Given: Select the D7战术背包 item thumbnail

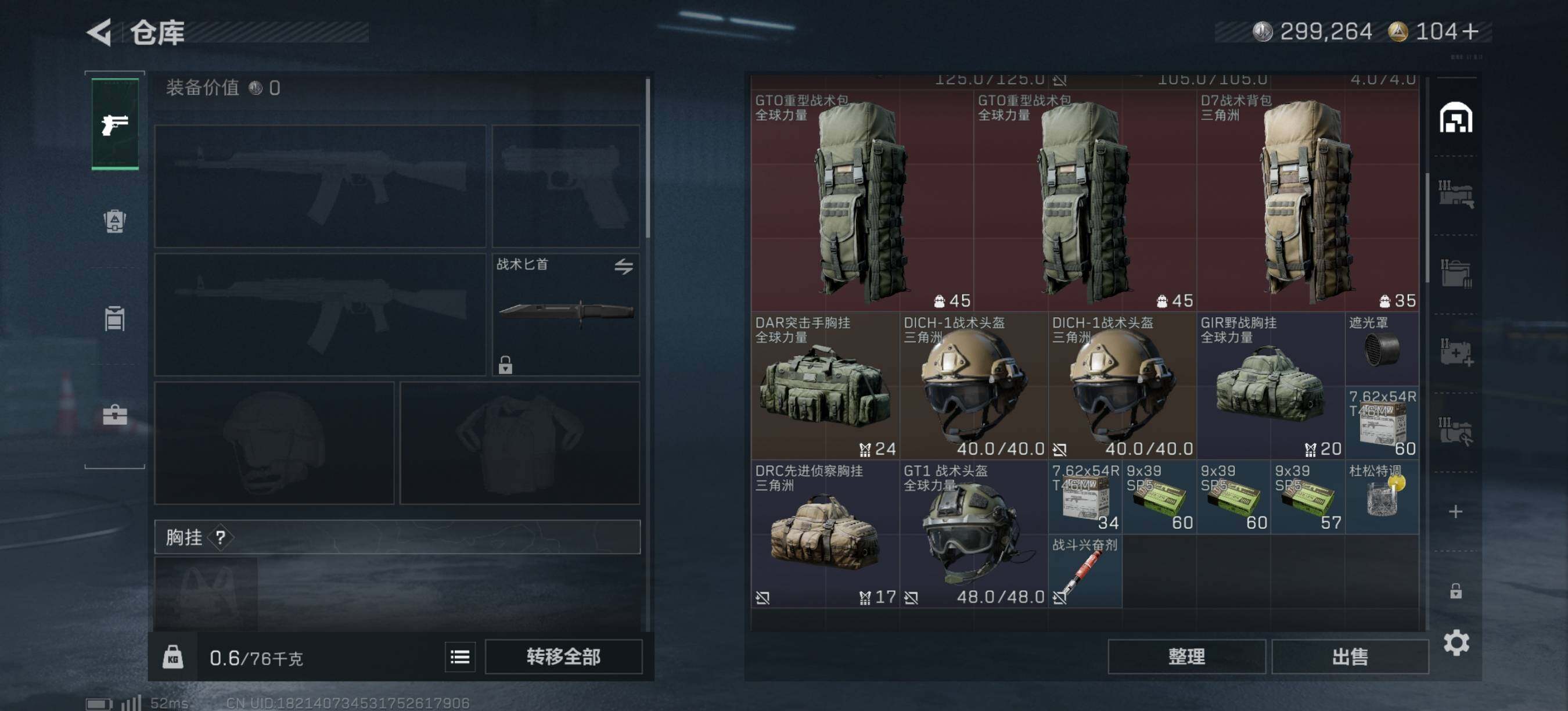Looking at the screenshot, I should point(1308,201).
